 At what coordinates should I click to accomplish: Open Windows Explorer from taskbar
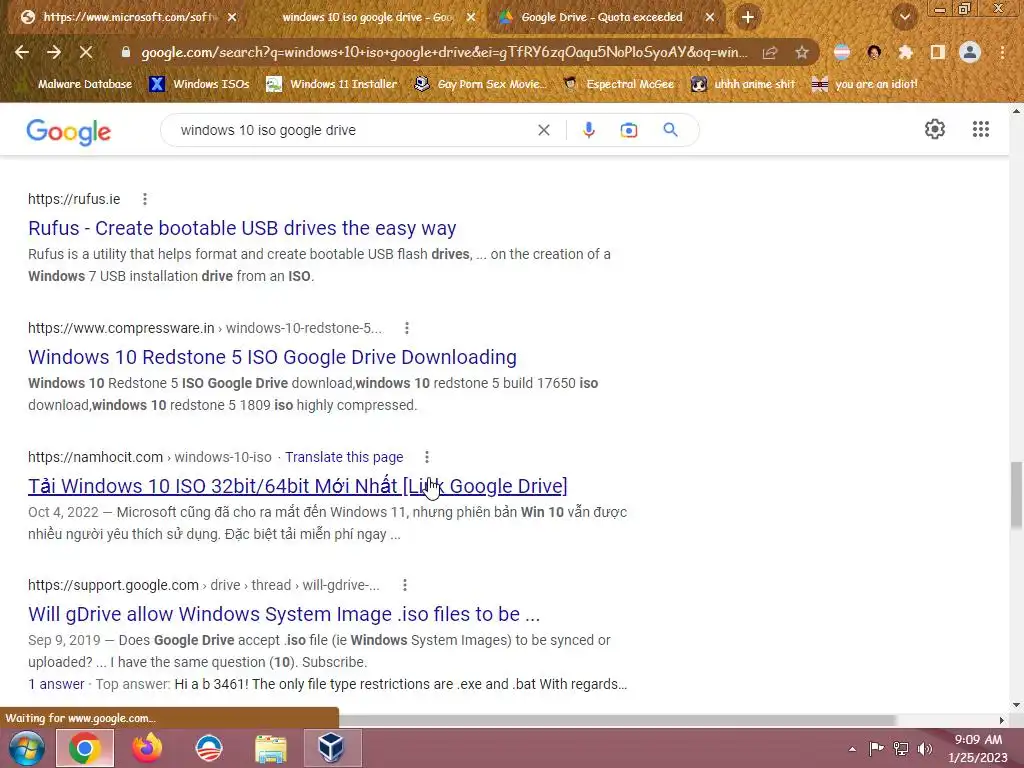click(x=271, y=748)
